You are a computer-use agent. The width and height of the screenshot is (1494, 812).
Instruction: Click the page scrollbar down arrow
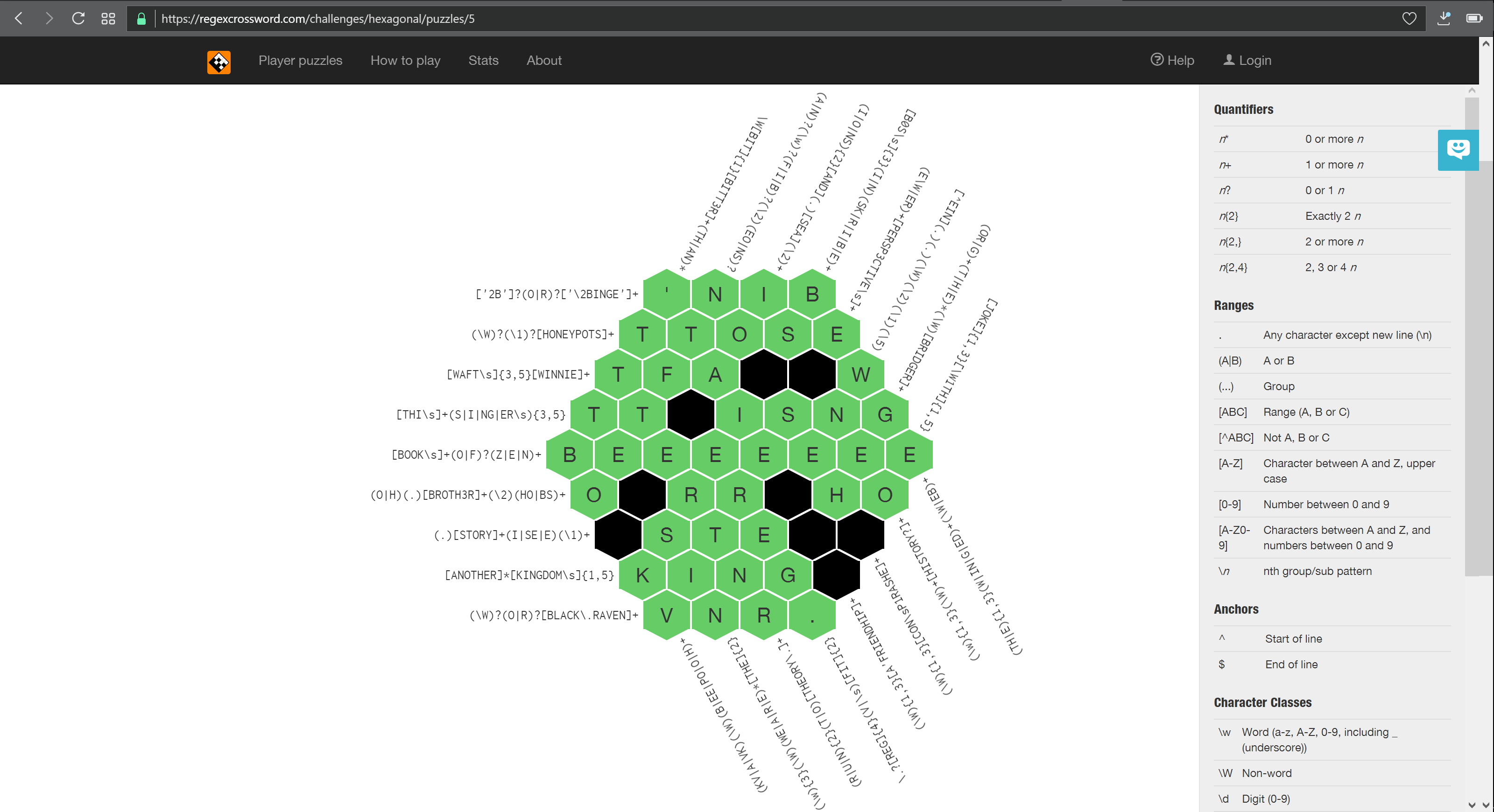1486,805
